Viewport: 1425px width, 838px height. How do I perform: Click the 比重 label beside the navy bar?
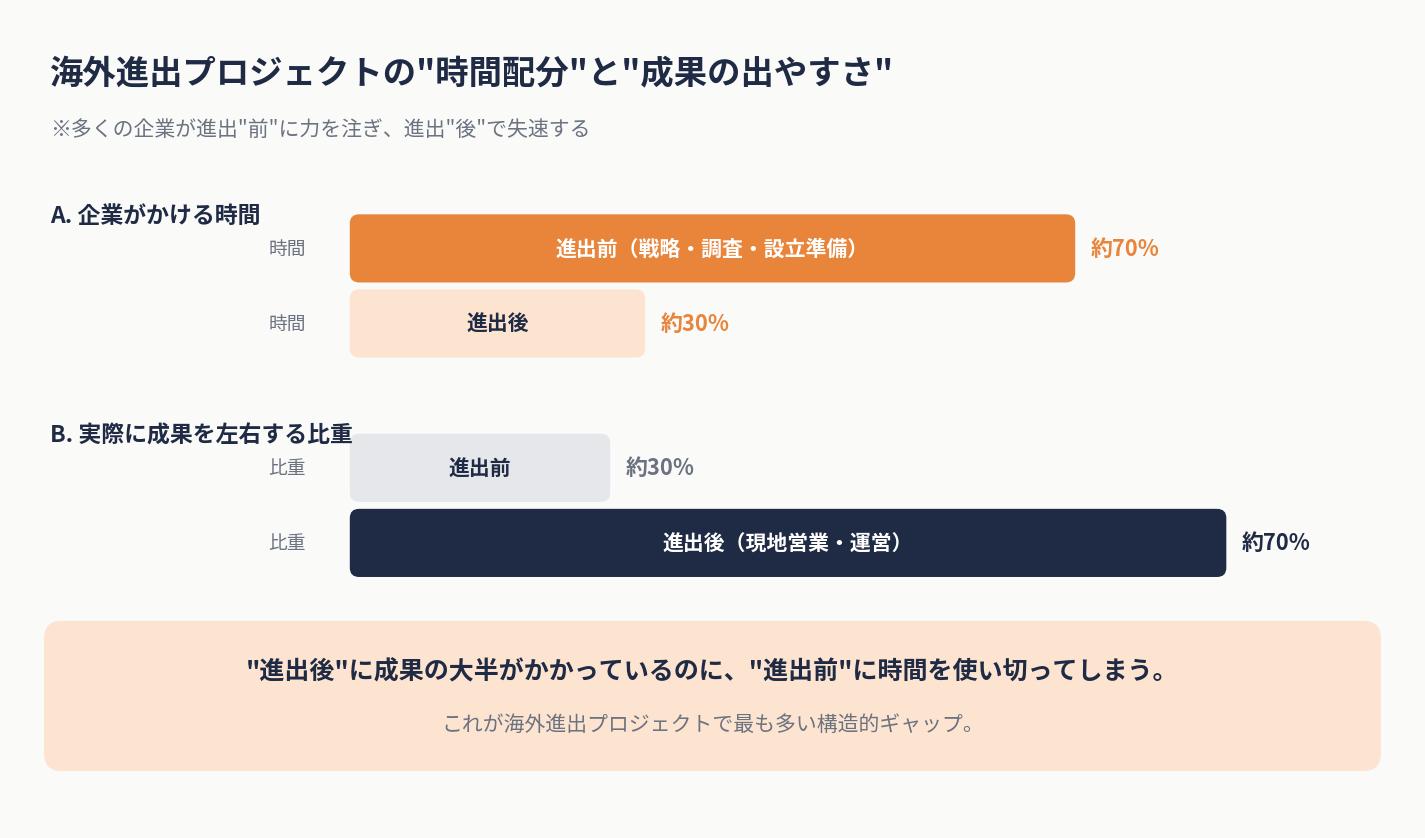click(287, 542)
